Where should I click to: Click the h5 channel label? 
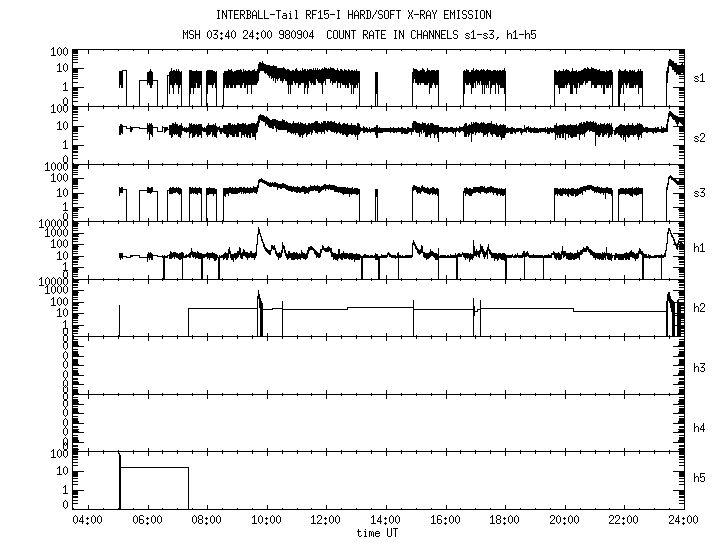point(701,478)
